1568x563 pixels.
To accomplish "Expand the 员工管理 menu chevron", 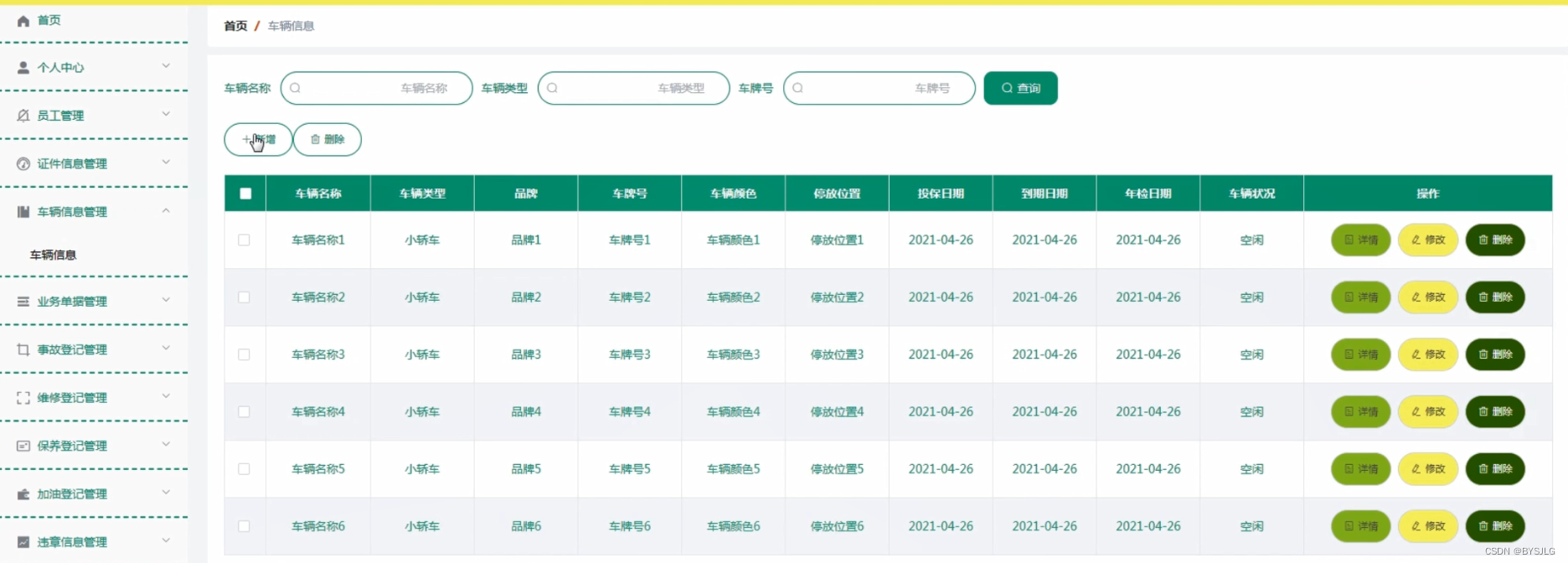I will tap(166, 114).
